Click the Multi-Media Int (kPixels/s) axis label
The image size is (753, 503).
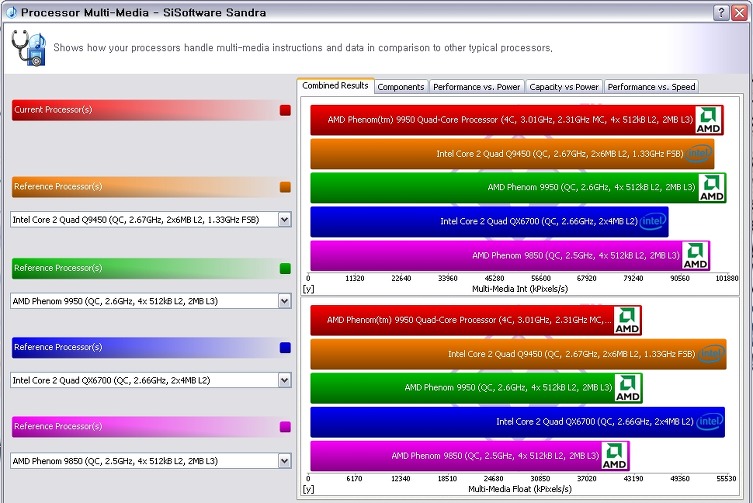pos(520,289)
